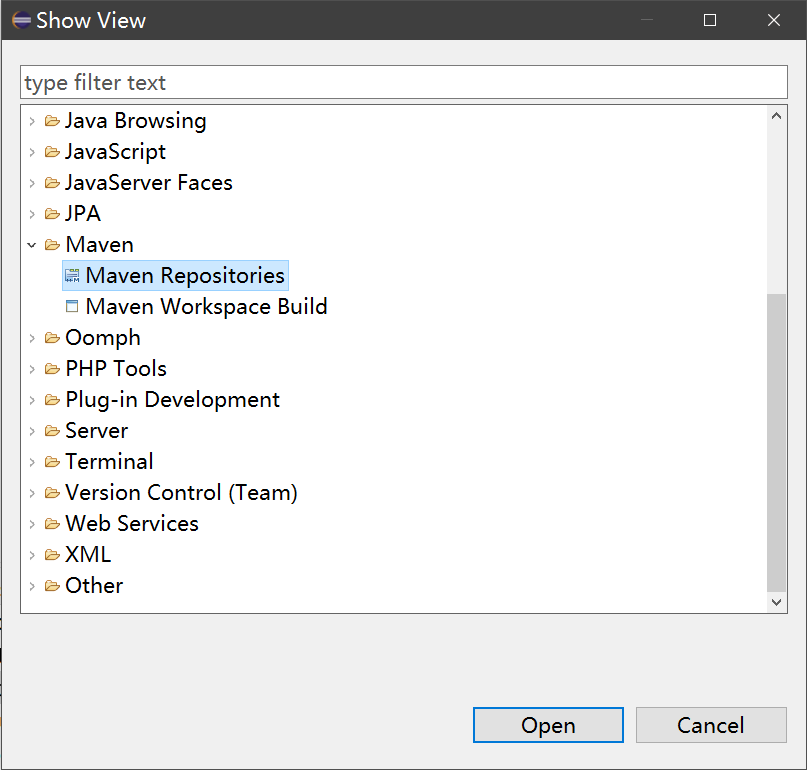Viewport: 807px width, 770px height.
Task: Expand the Version Control (Team) category
Action: 32,493
